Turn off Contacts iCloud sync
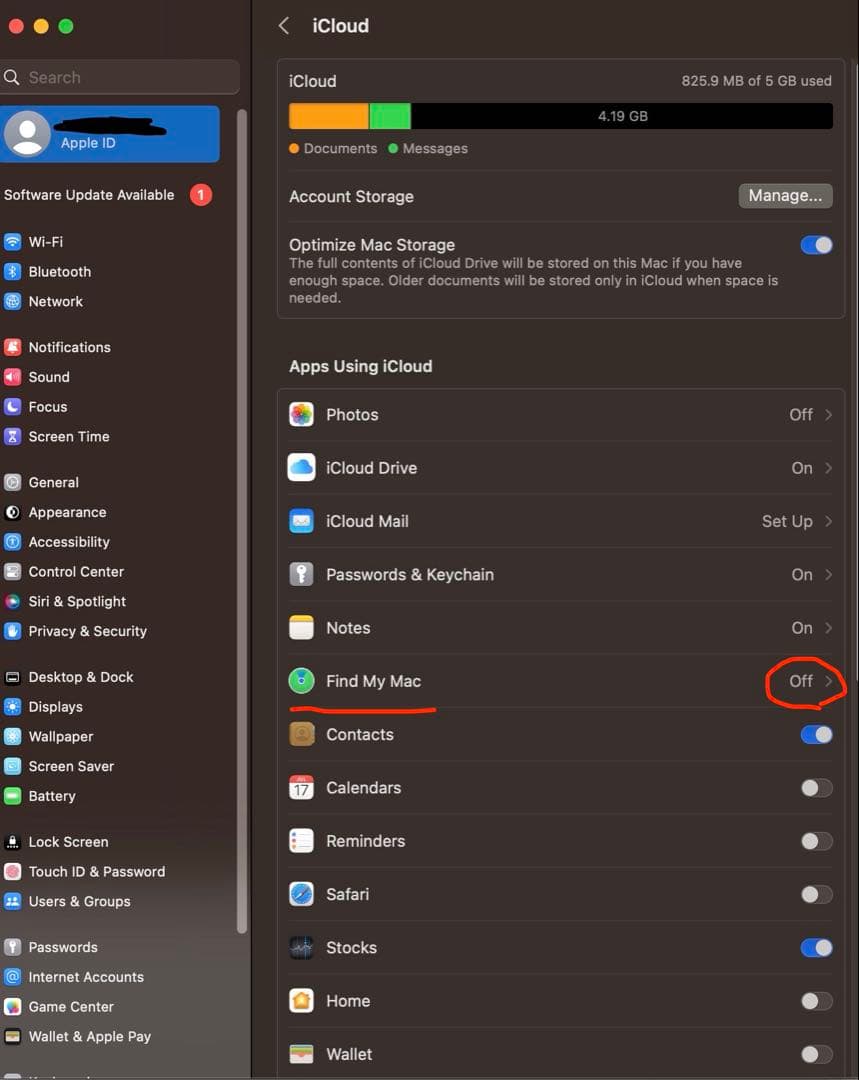The width and height of the screenshot is (859, 1080). tap(816, 735)
